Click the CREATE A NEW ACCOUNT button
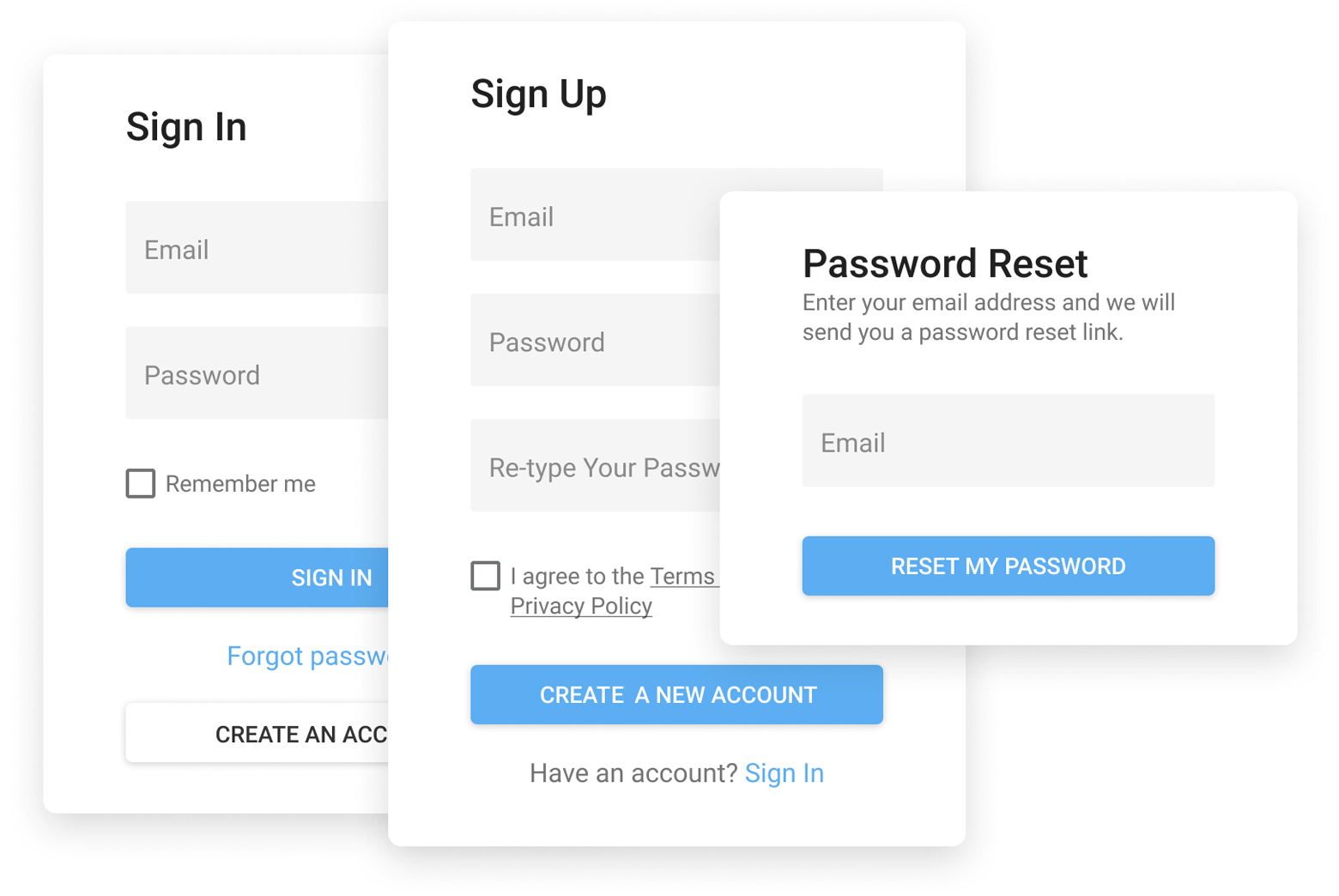 point(676,694)
